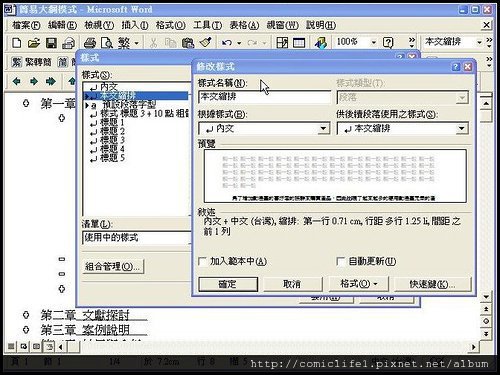Select 內文 in the 樣式 list
This screenshot has width=500, height=375.
point(109,87)
